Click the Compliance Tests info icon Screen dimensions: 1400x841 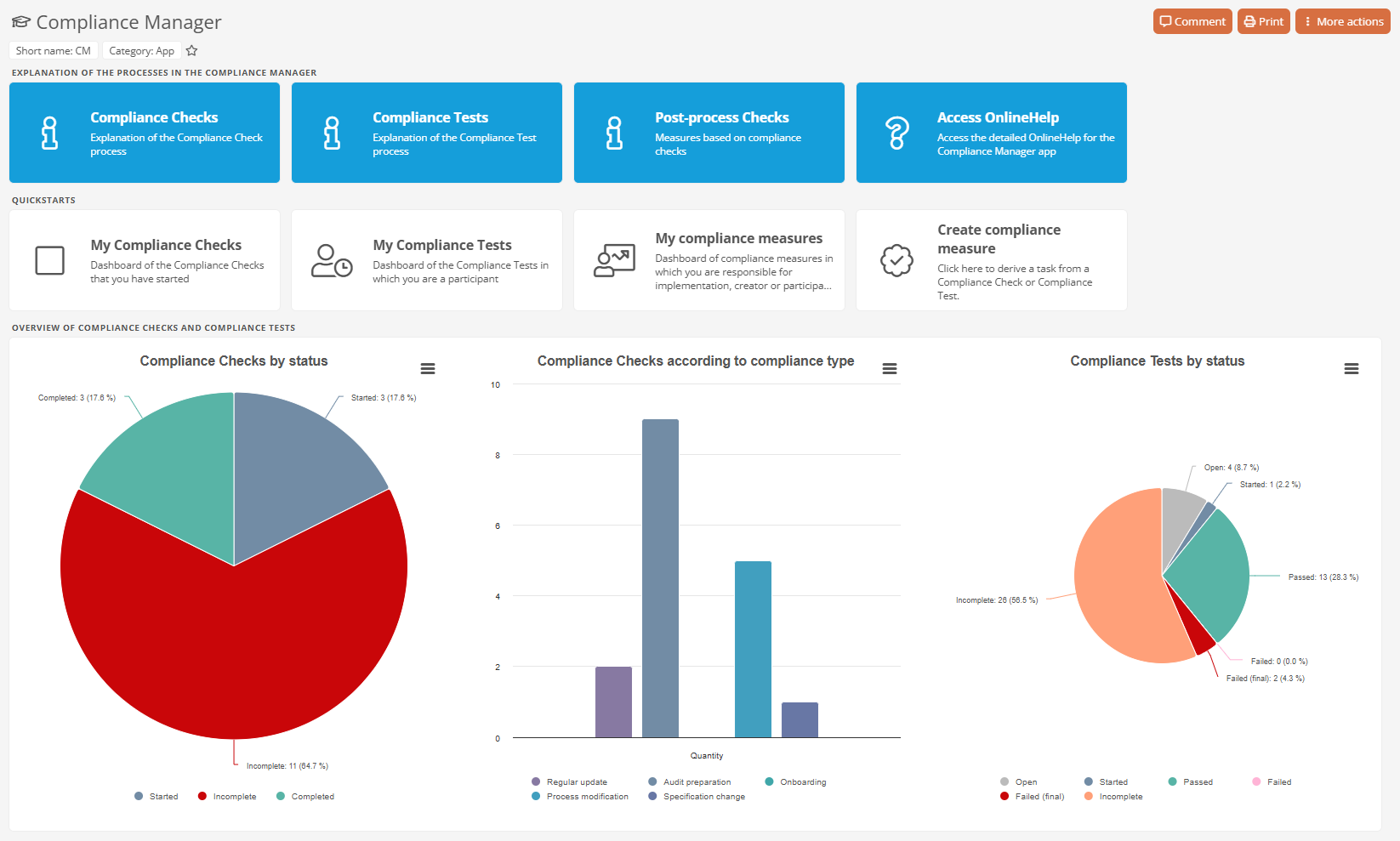coord(333,133)
